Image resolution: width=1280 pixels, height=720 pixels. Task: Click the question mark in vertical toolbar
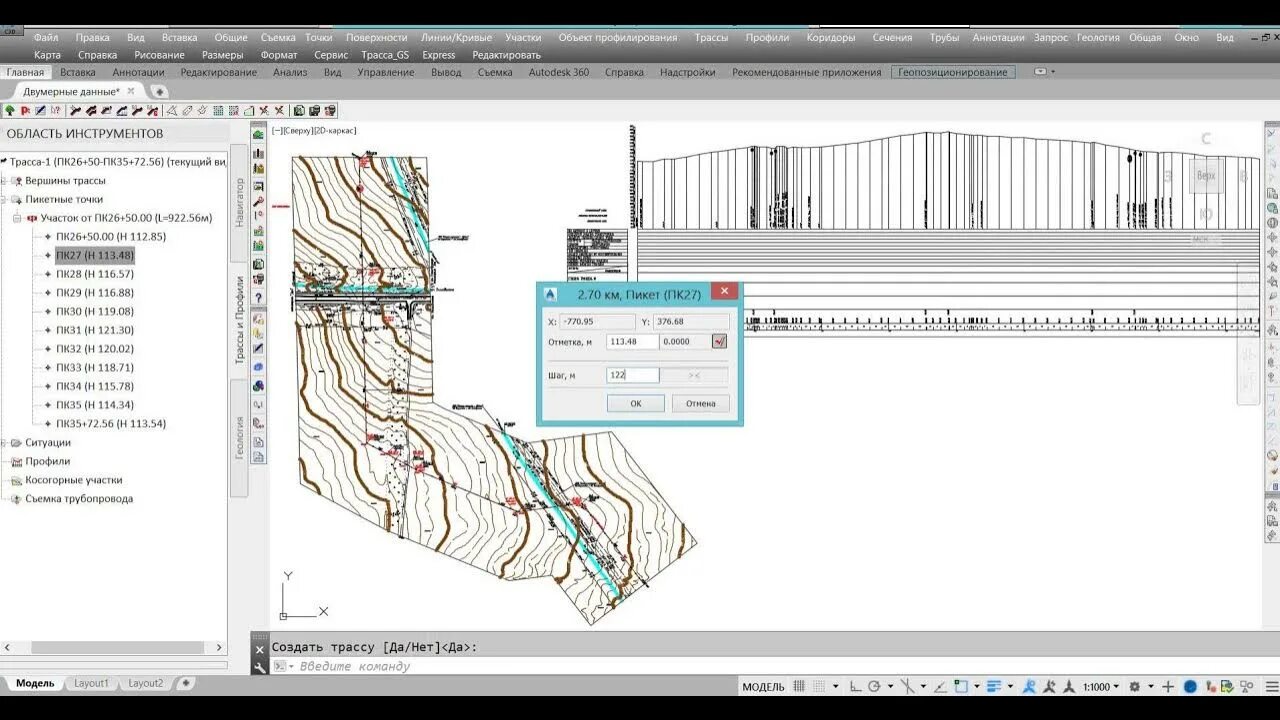[258, 297]
